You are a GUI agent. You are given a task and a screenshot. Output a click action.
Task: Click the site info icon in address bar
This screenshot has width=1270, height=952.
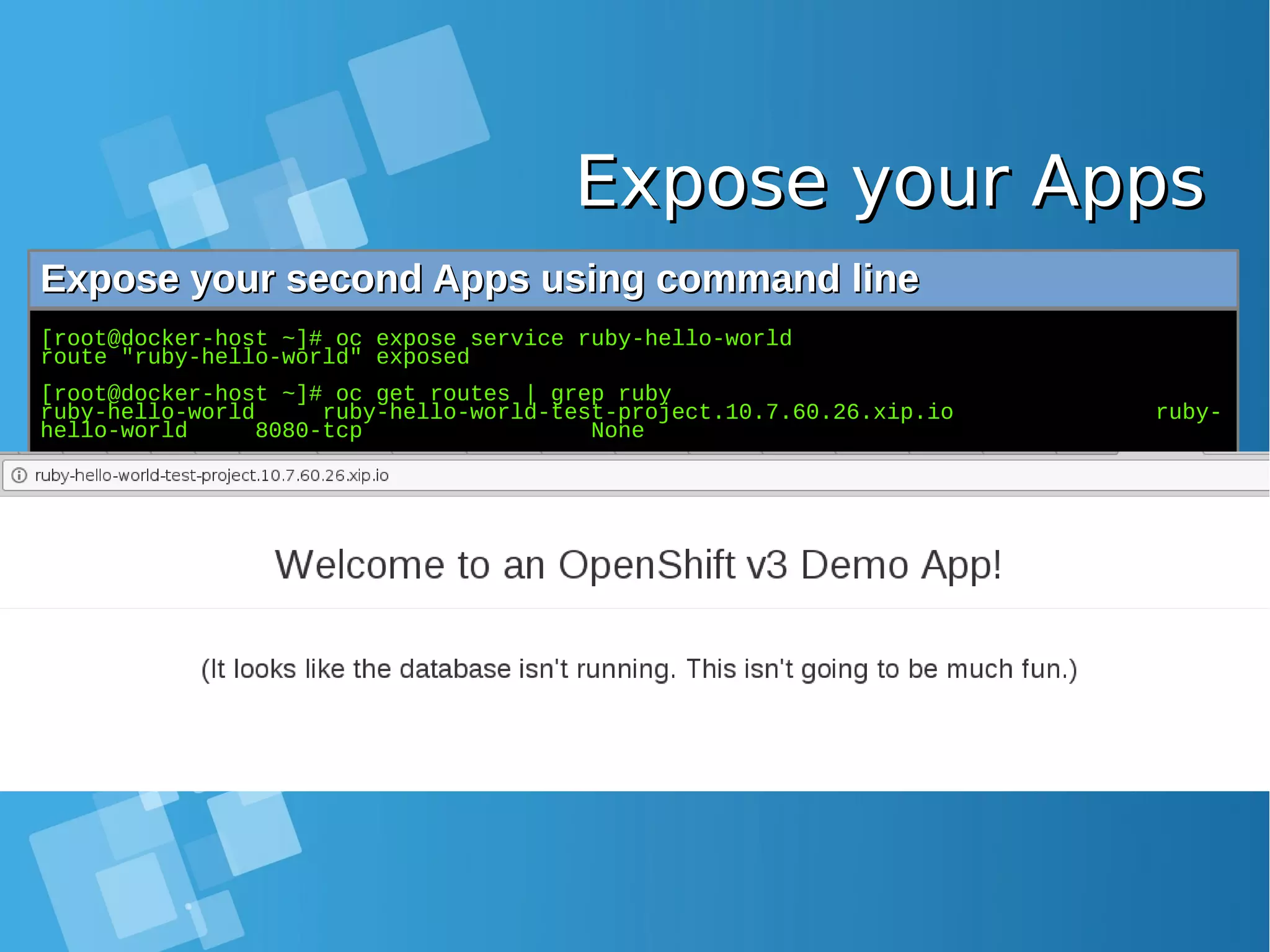(x=19, y=476)
